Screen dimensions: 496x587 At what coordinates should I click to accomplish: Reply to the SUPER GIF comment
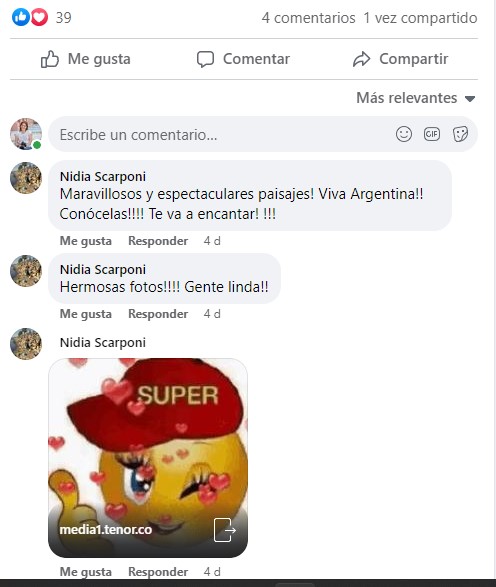pos(158,572)
